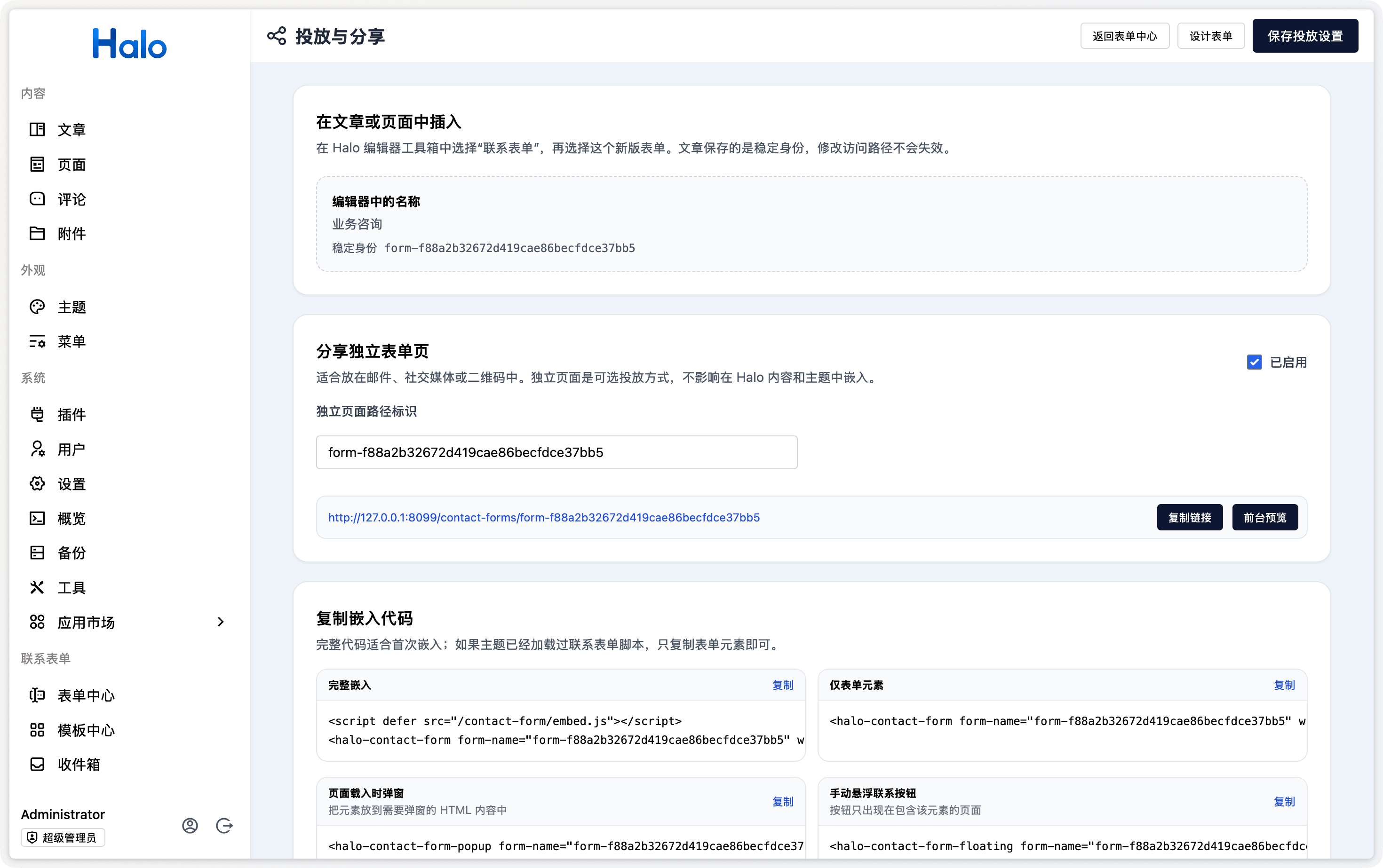This screenshot has height=868, width=1383.
Task: Click the 业务咨询 form name
Action: tap(357, 224)
